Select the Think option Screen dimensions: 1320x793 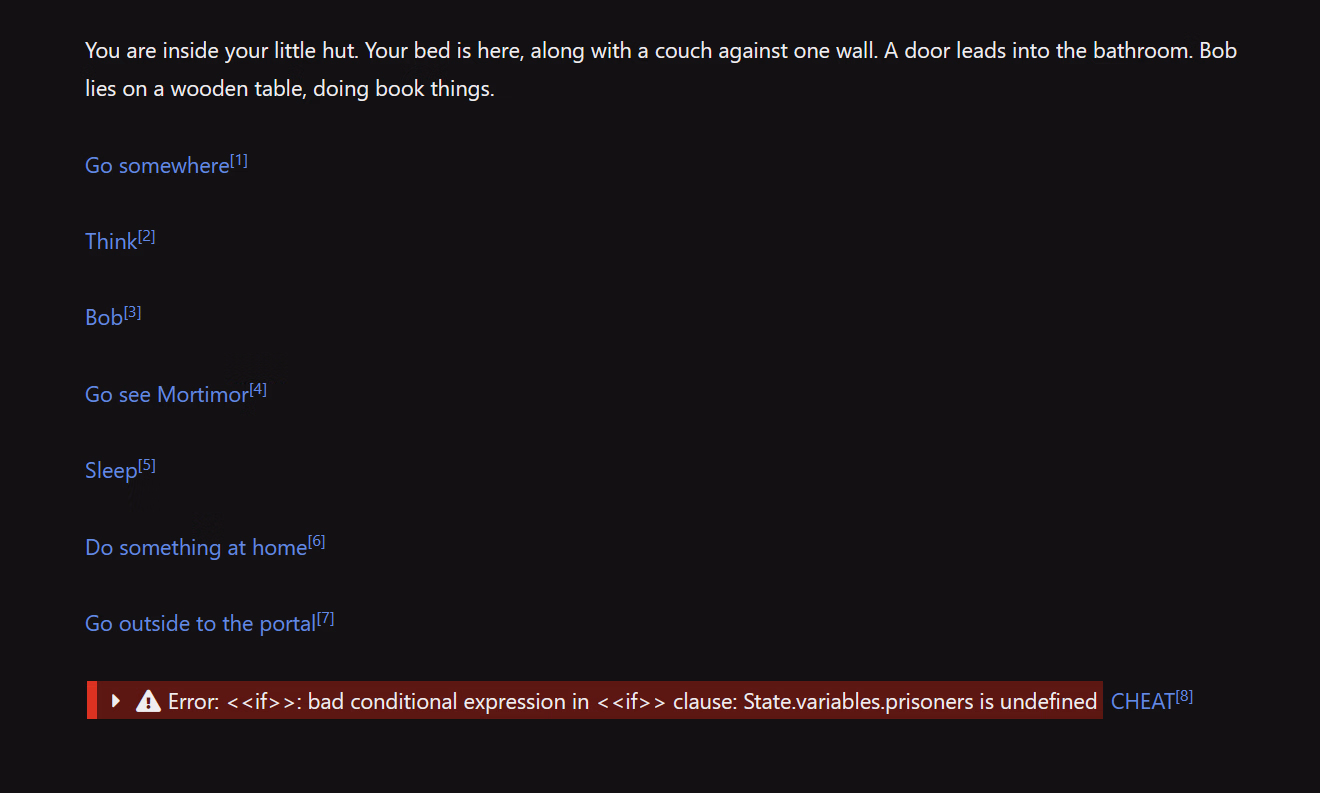(111, 242)
